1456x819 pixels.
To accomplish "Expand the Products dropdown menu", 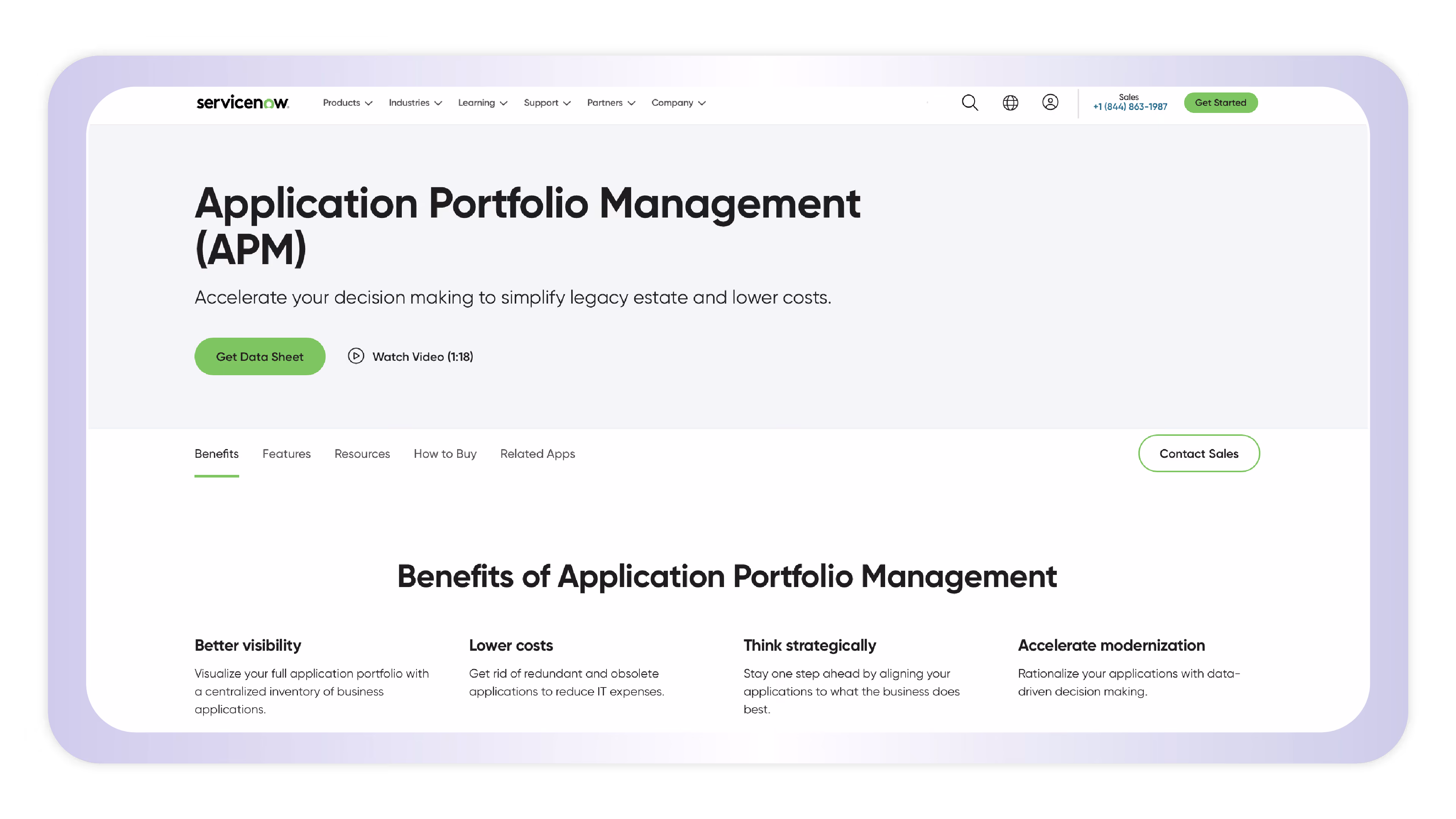I will coord(347,103).
